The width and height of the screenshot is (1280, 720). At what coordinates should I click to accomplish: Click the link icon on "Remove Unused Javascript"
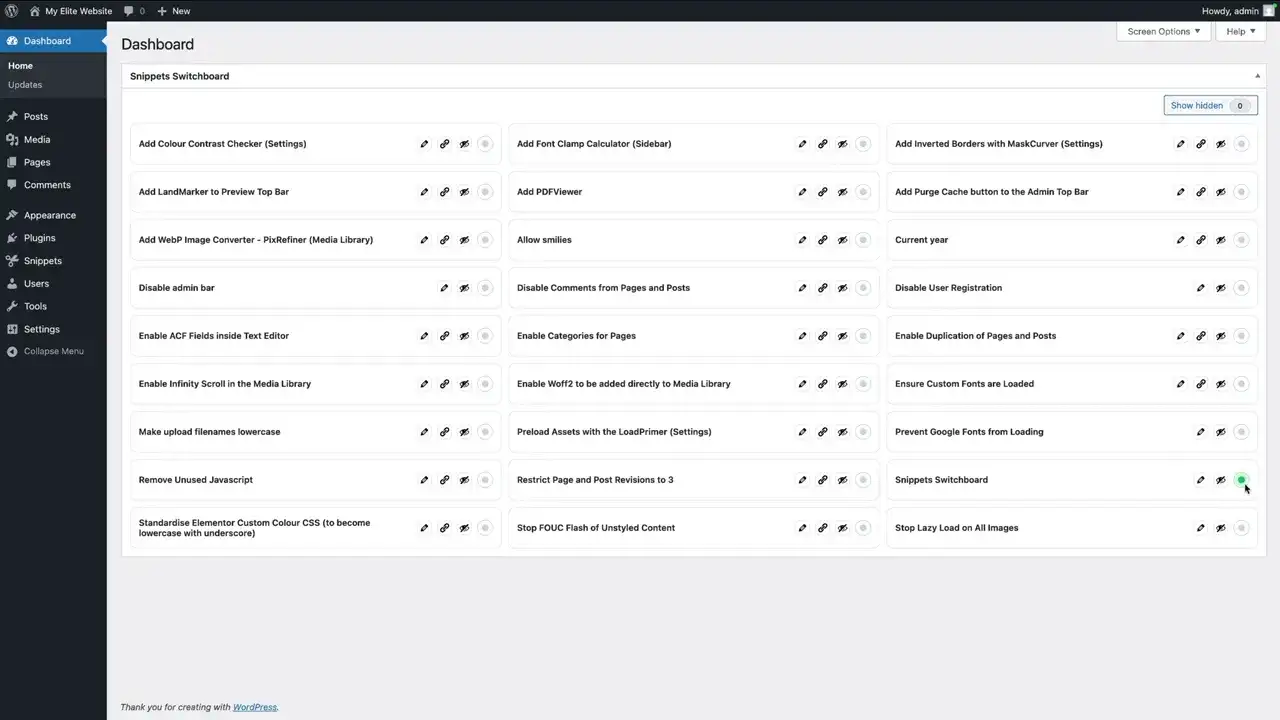point(444,479)
